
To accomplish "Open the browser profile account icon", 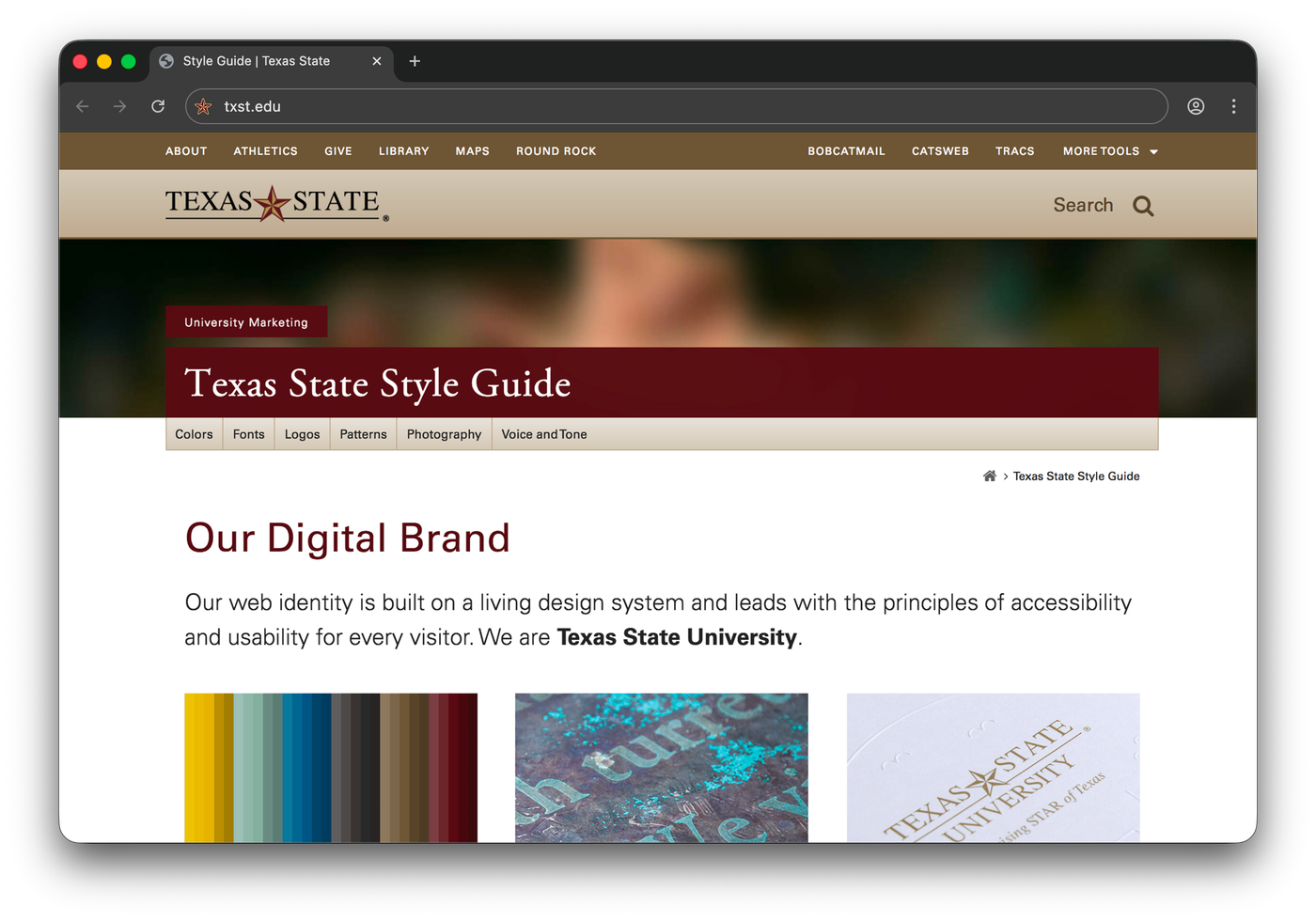I will point(1196,106).
